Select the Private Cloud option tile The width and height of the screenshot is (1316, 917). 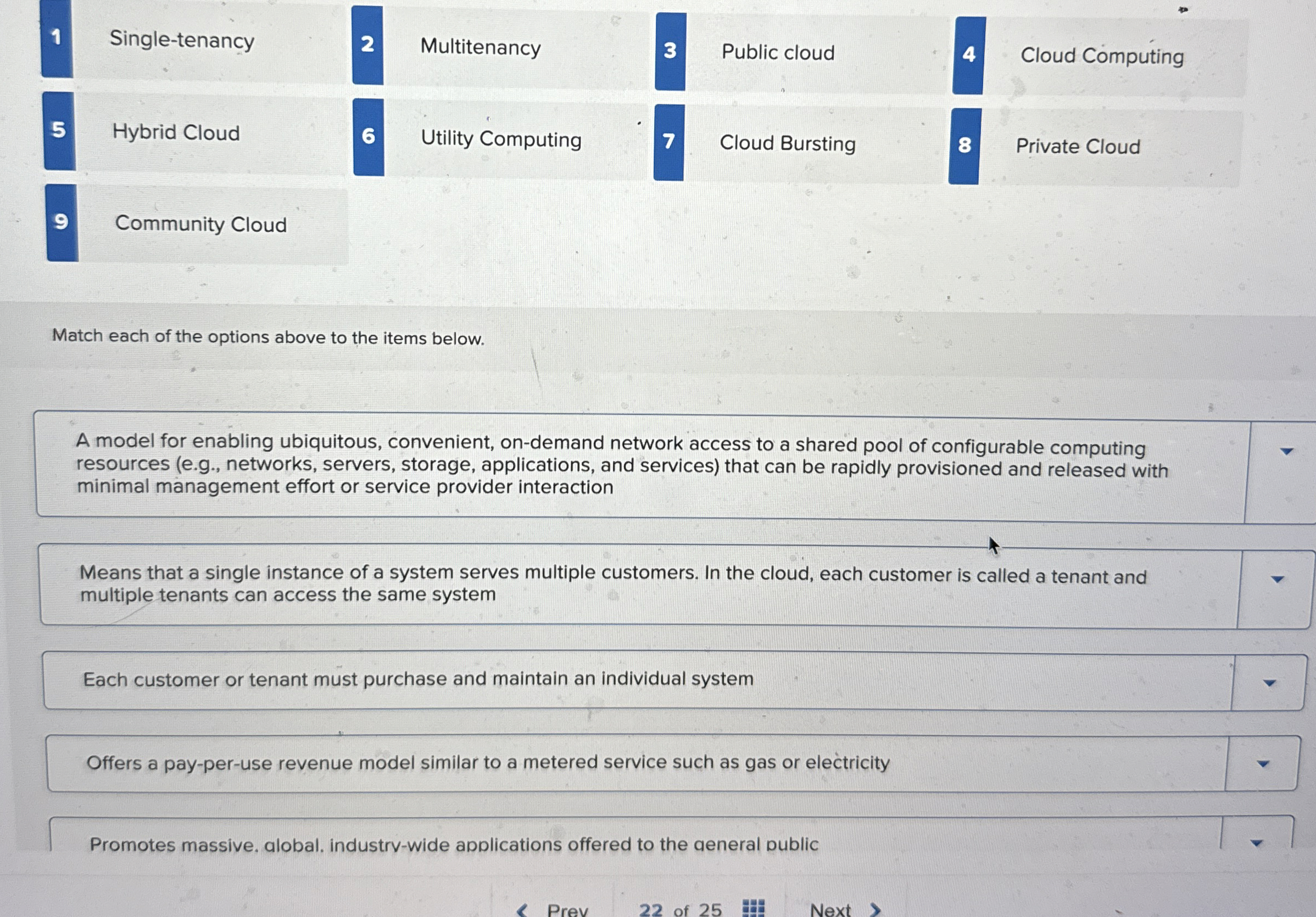pos(1078,146)
